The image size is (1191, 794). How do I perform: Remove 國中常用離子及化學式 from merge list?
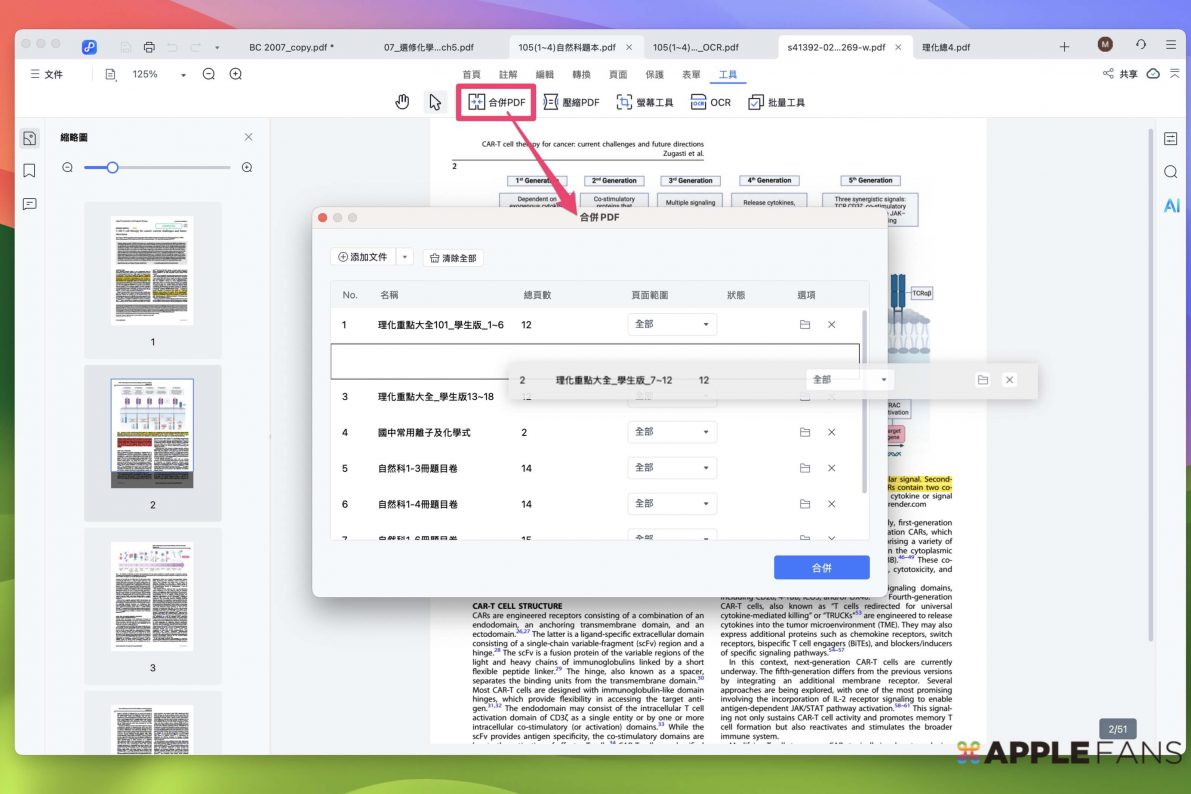click(x=831, y=432)
